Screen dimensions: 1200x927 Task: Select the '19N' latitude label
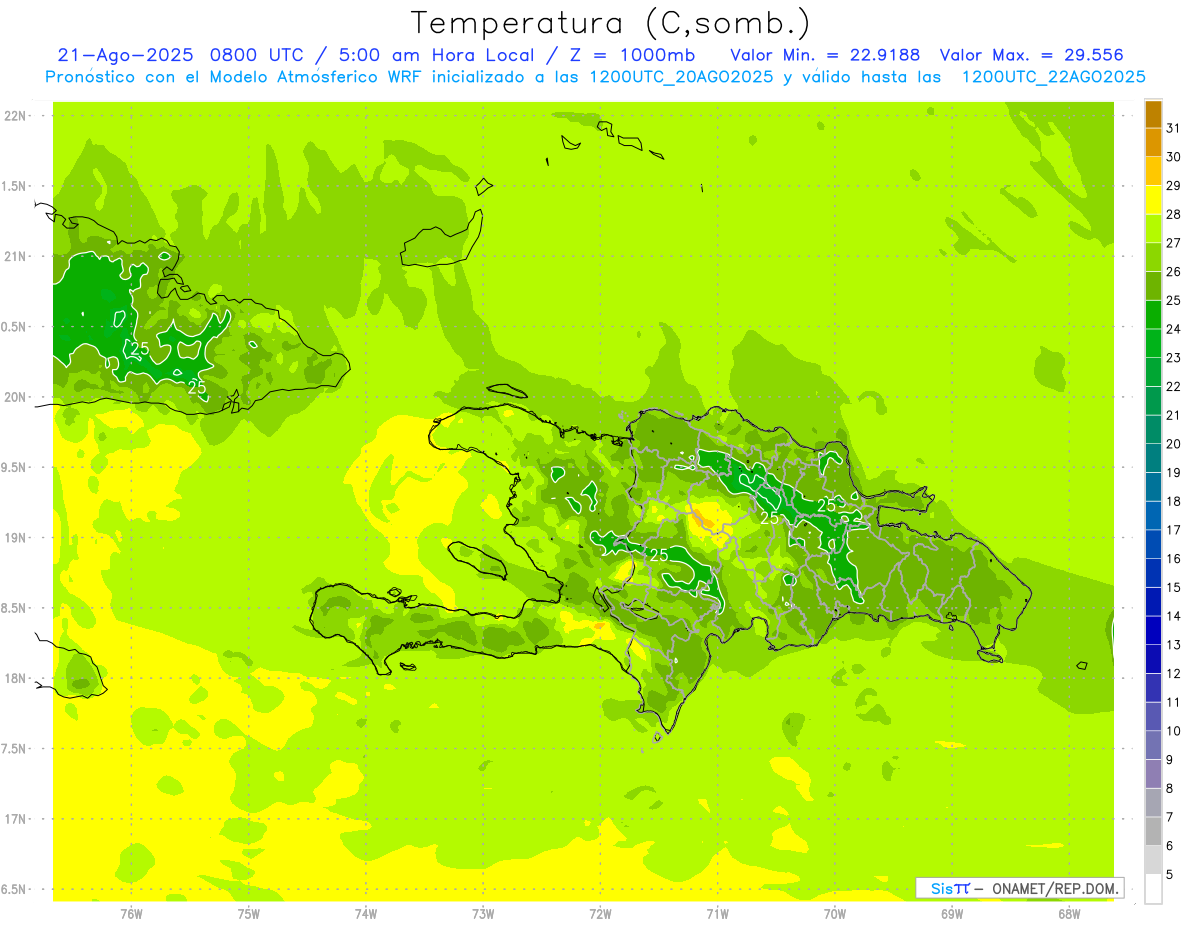click(x=16, y=538)
